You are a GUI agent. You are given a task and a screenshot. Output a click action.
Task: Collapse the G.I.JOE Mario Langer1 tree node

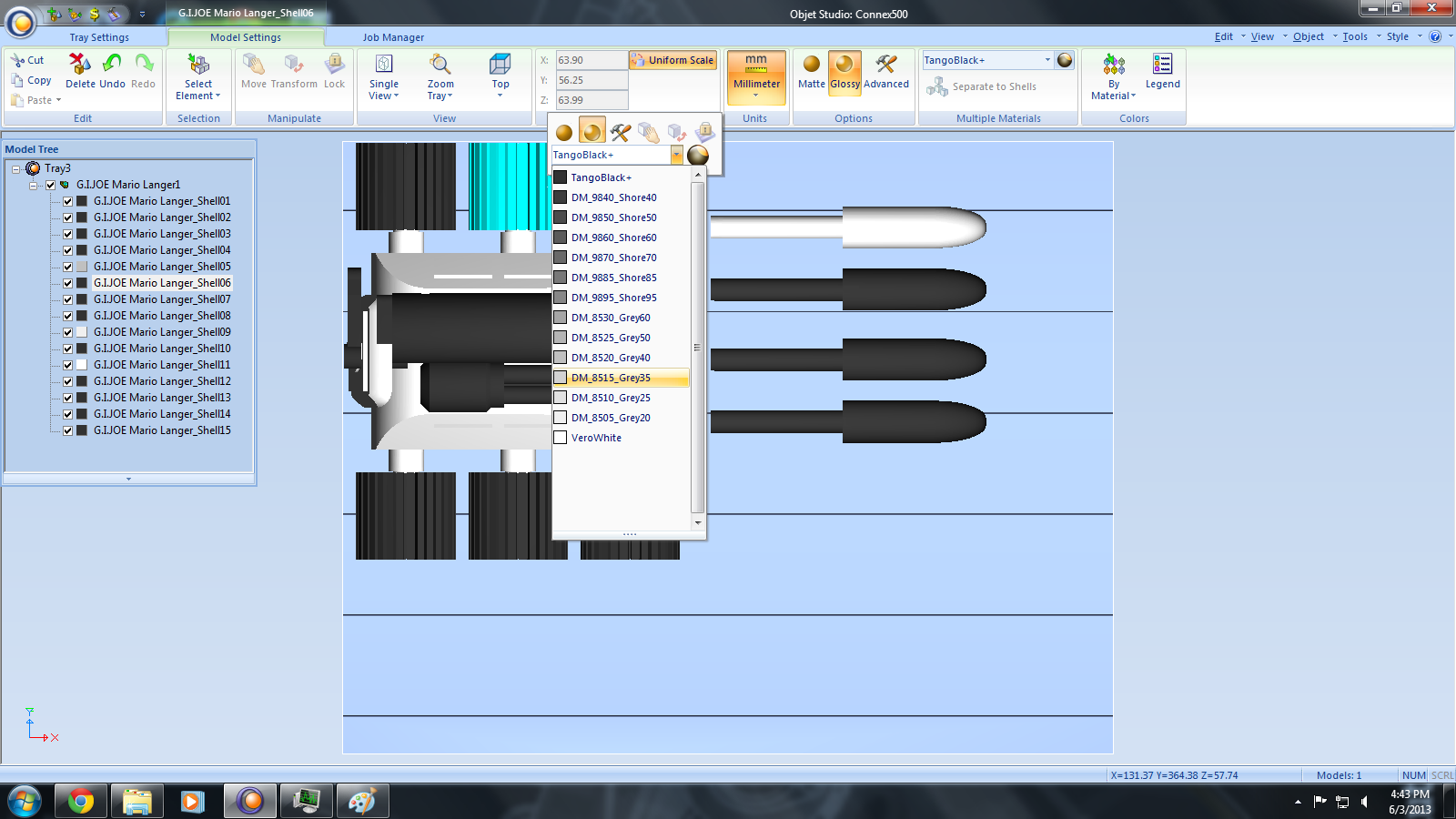[x=33, y=185]
